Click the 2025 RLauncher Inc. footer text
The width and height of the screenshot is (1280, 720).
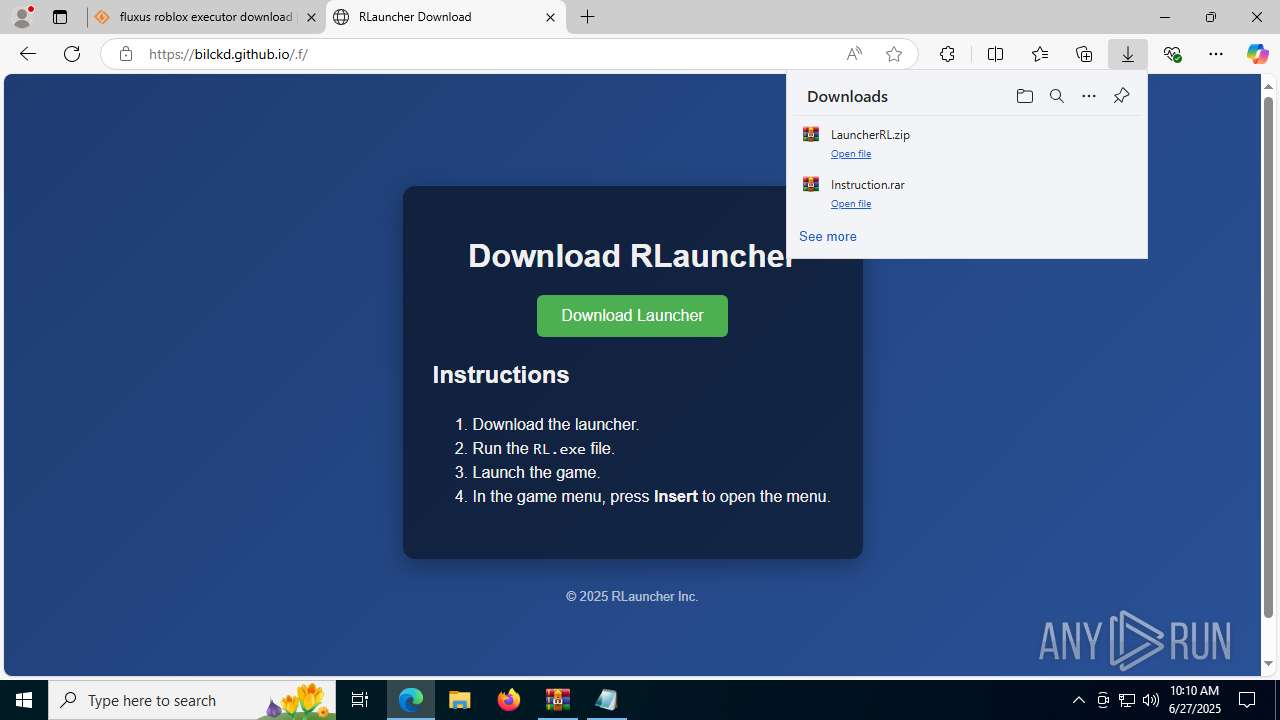pos(632,596)
